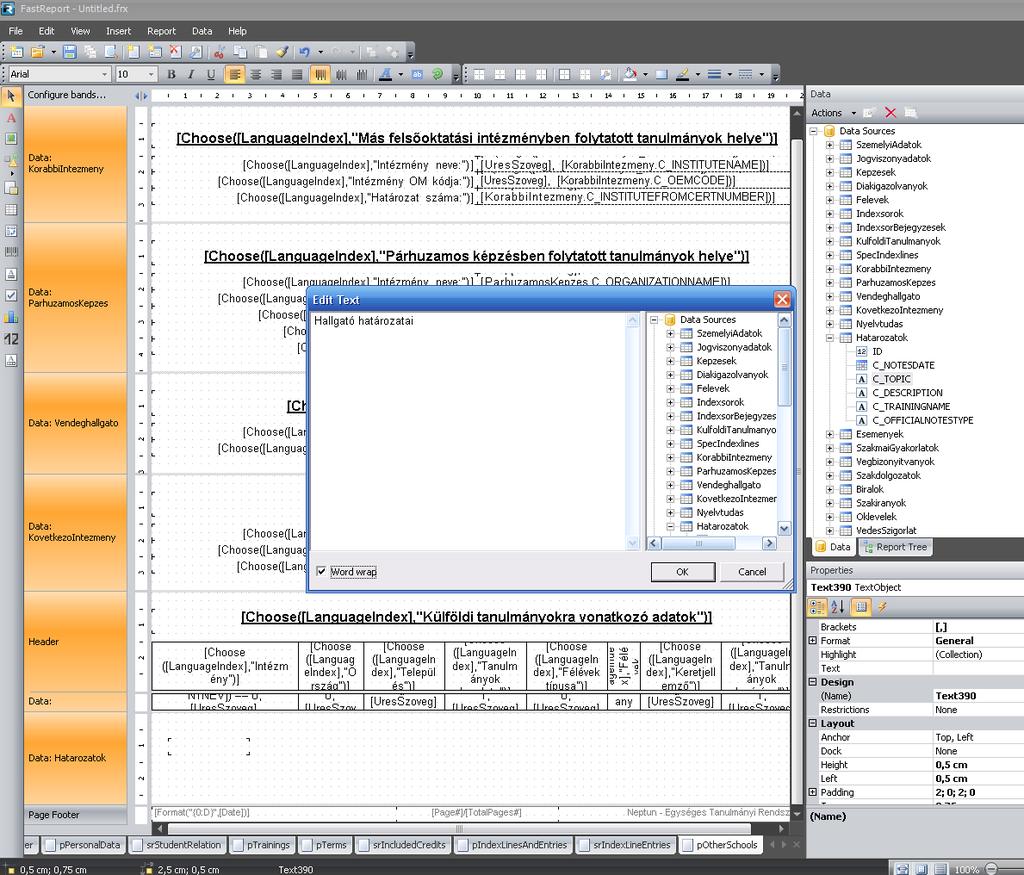The width and height of the screenshot is (1024, 875).
Task: Open the fill color dropdown arrow
Action: click(645, 74)
